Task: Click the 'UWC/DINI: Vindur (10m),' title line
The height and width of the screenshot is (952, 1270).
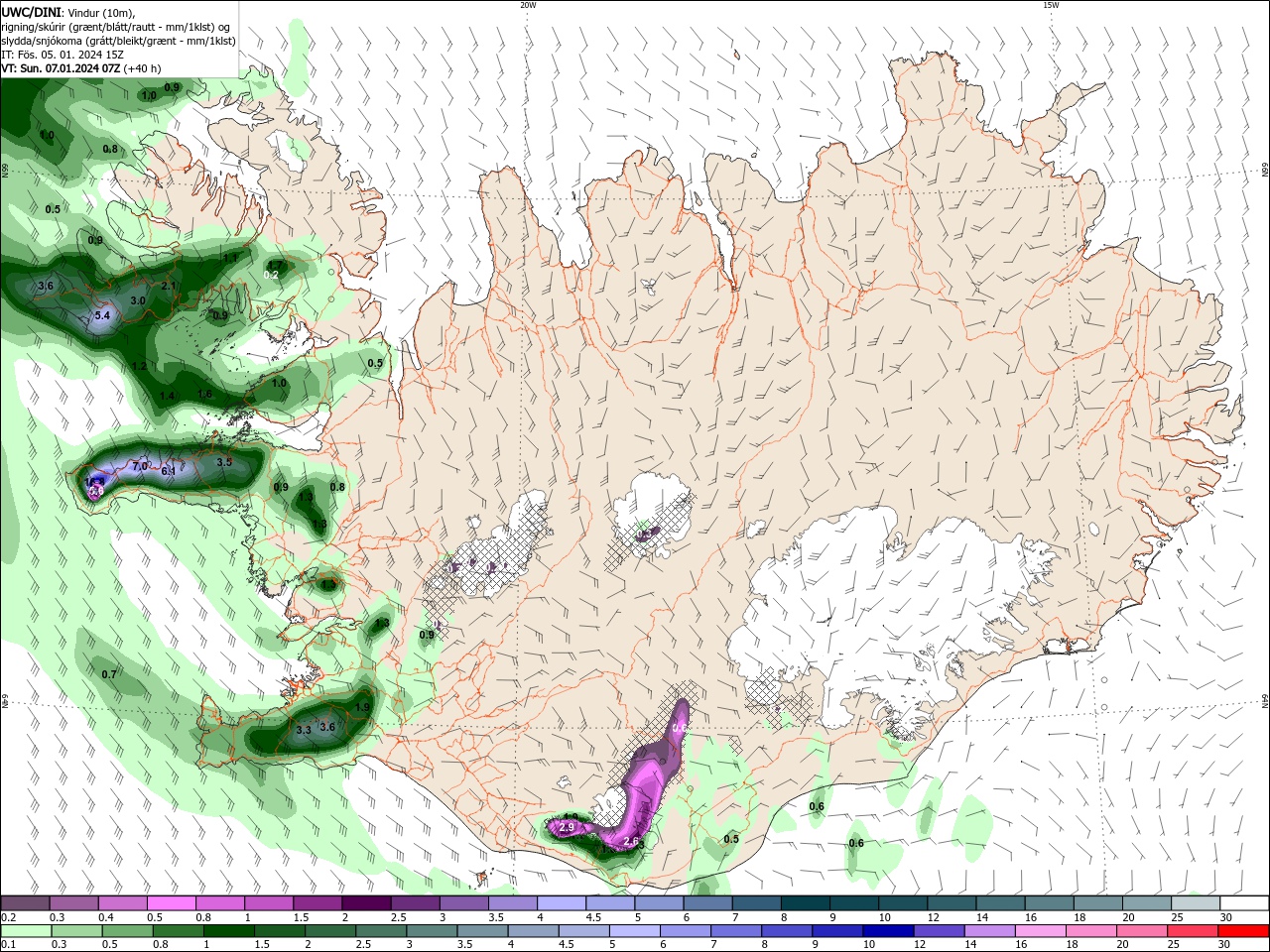Action: pos(67,12)
